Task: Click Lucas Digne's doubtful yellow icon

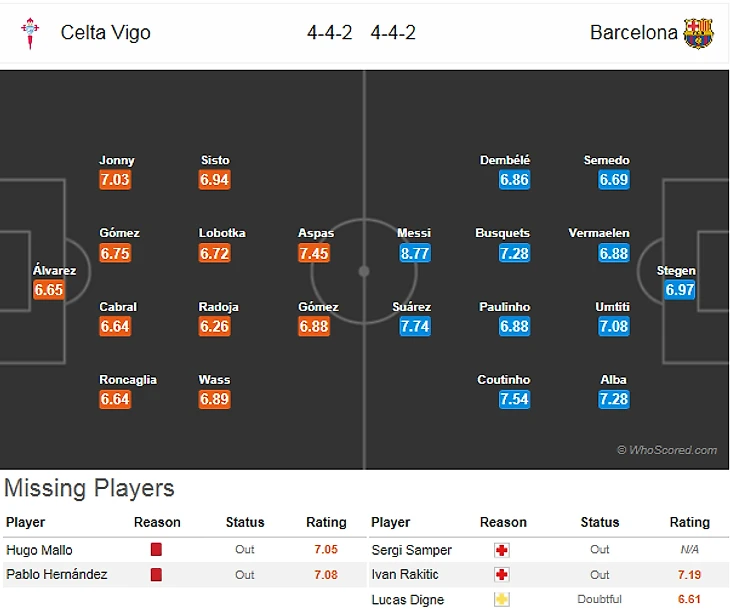Action: (502, 600)
